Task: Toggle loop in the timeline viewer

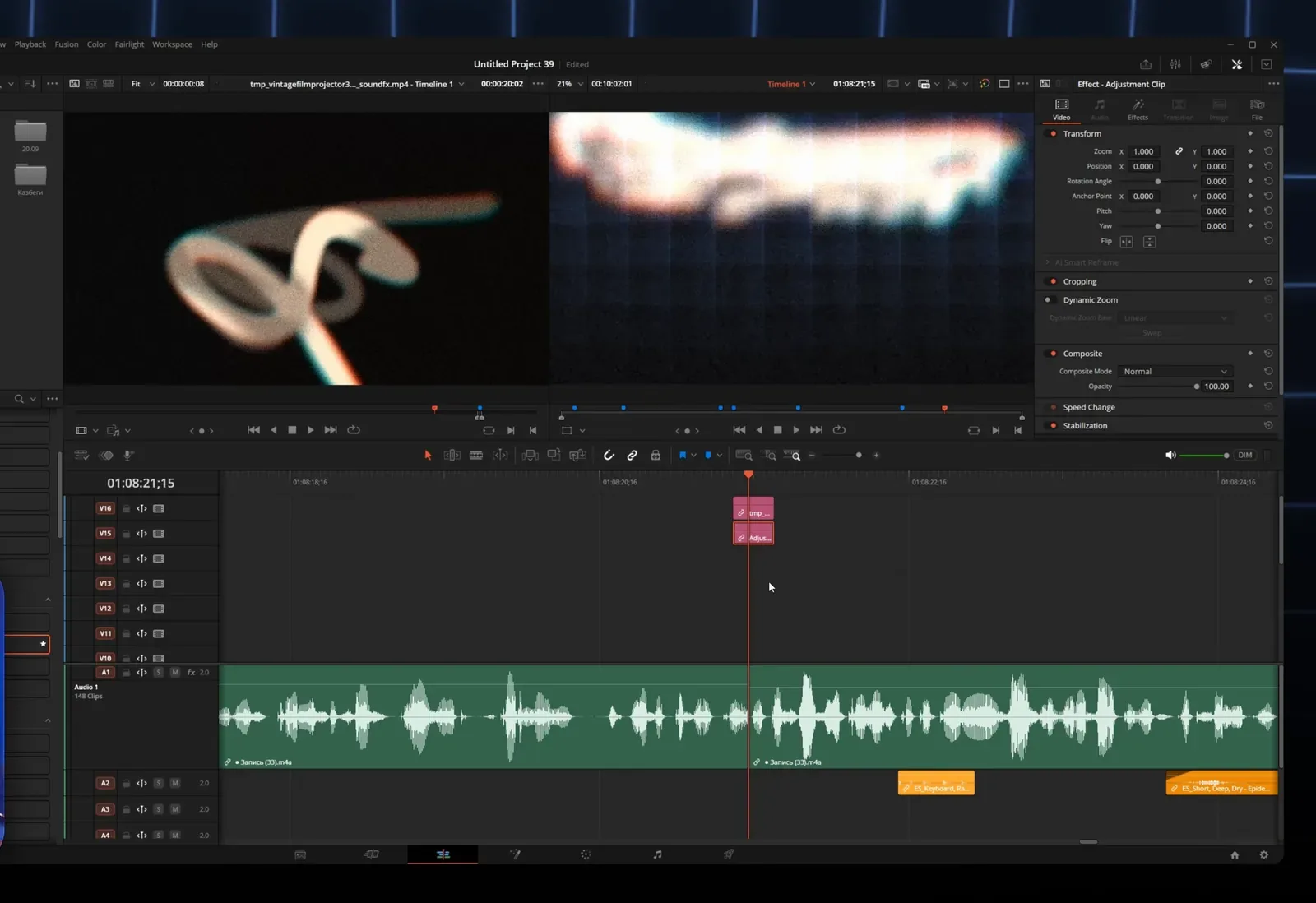Action: [839, 430]
